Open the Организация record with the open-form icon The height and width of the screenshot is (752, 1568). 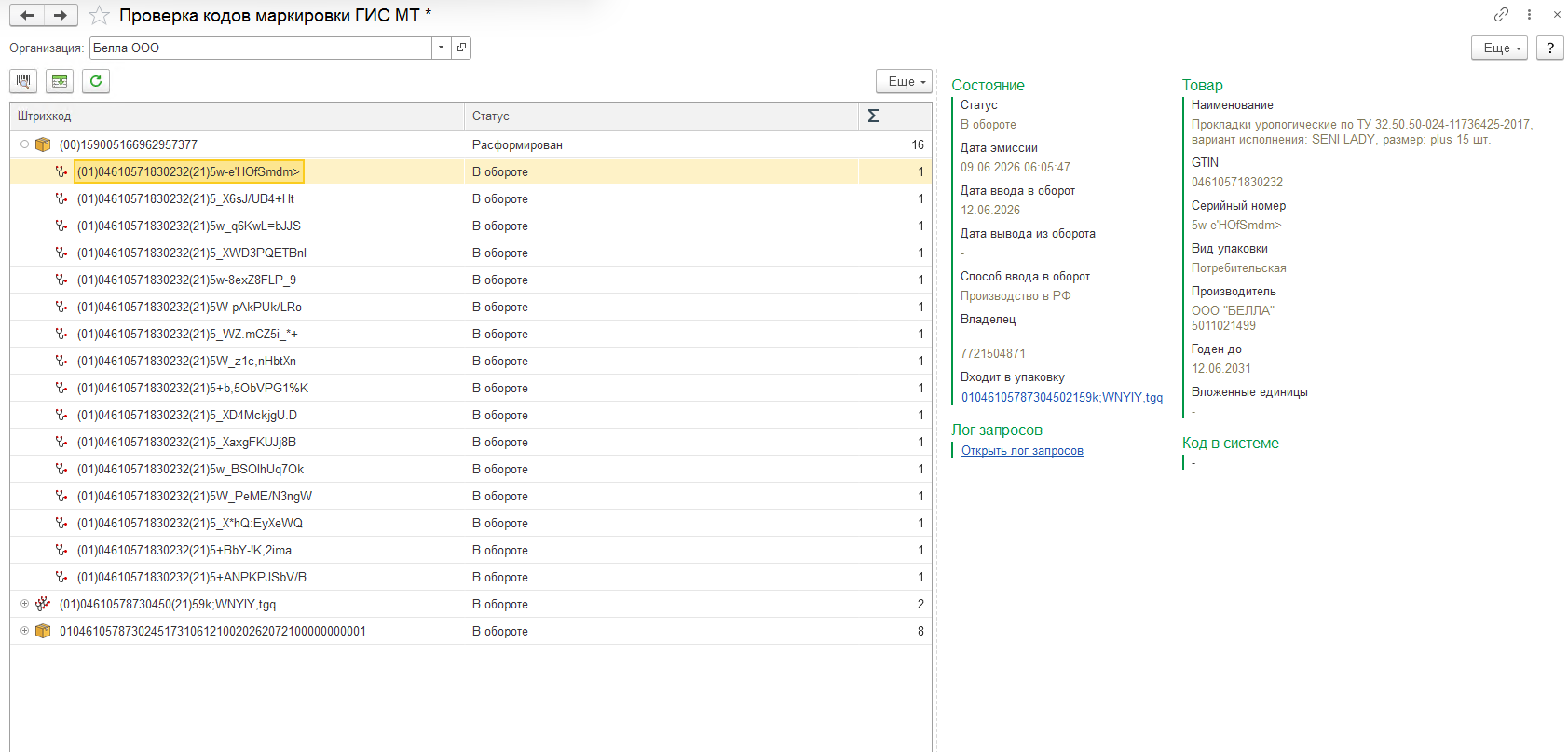pyautogui.click(x=461, y=48)
